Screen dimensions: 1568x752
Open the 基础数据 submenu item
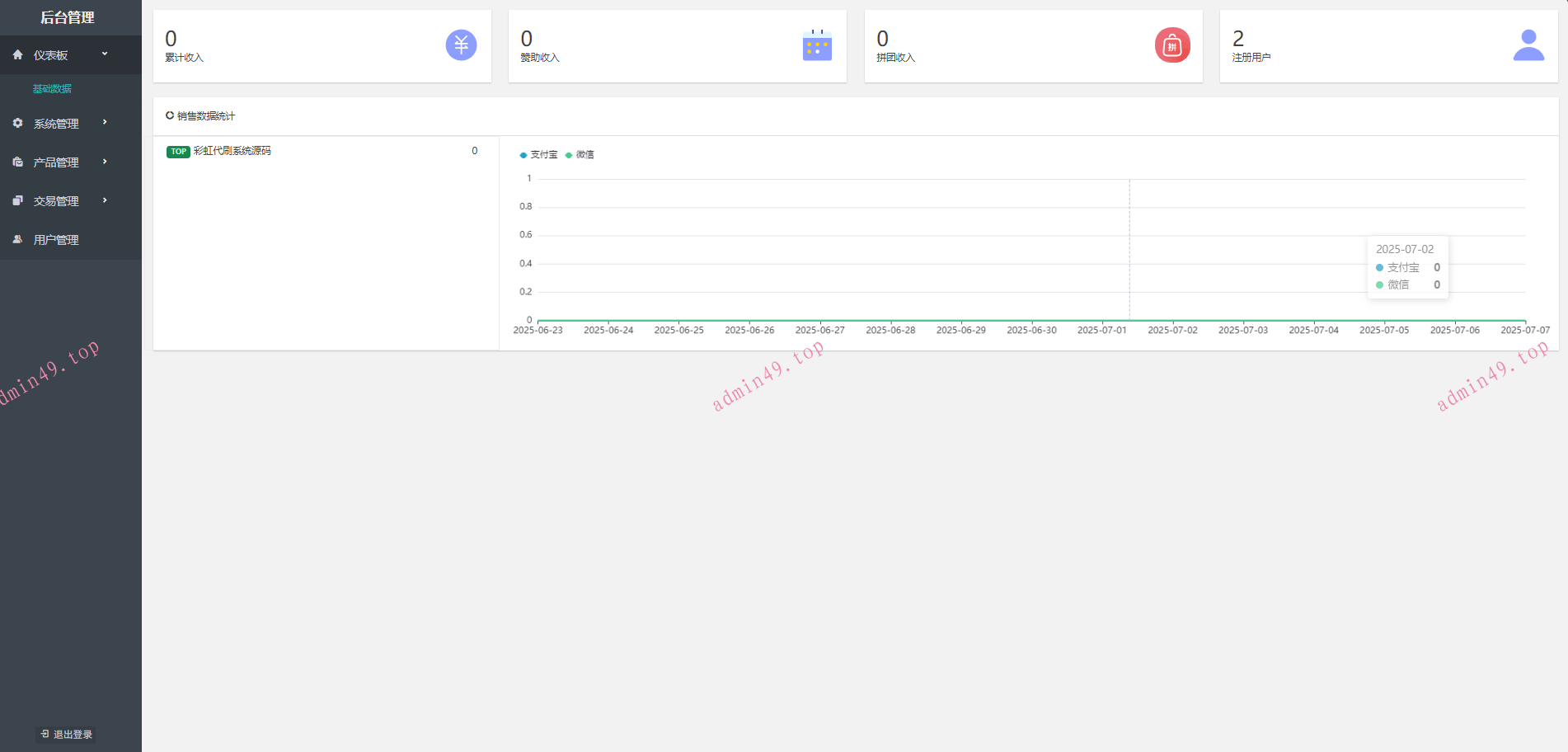[x=52, y=89]
